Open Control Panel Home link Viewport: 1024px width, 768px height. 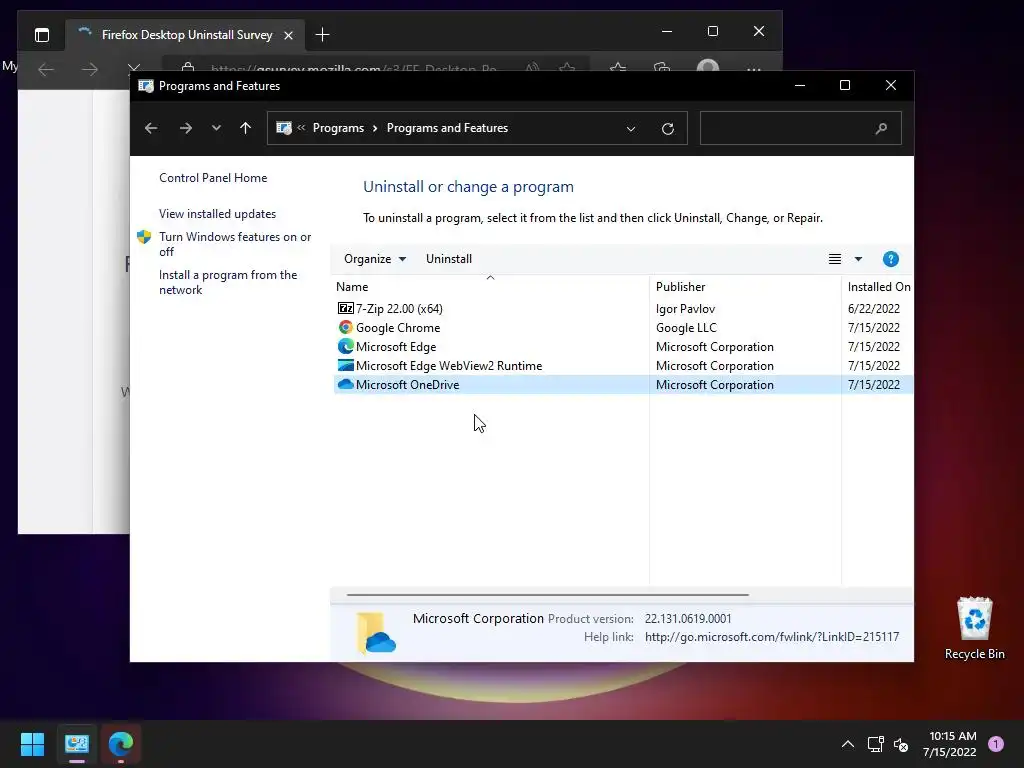point(213,178)
